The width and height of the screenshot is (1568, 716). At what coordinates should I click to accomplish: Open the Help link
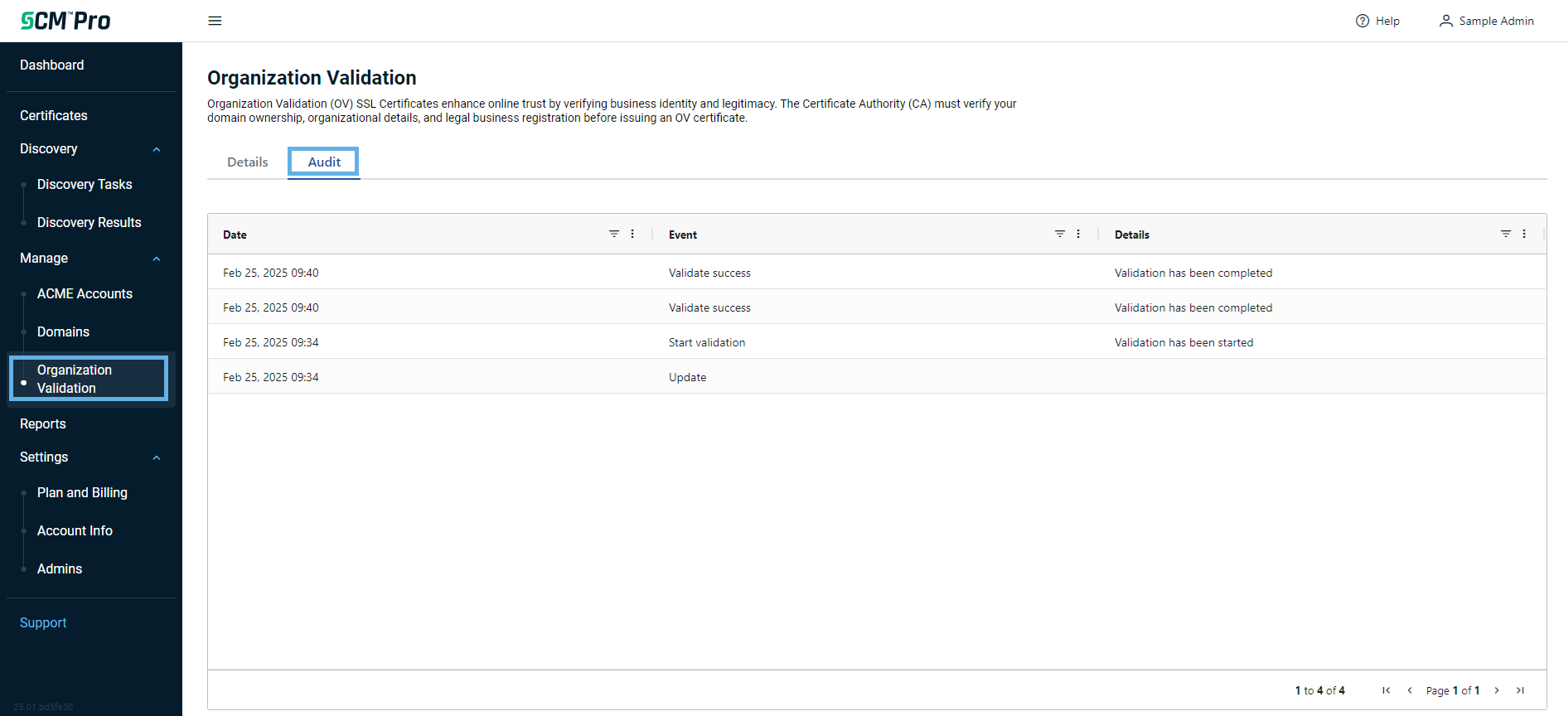pos(1377,21)
